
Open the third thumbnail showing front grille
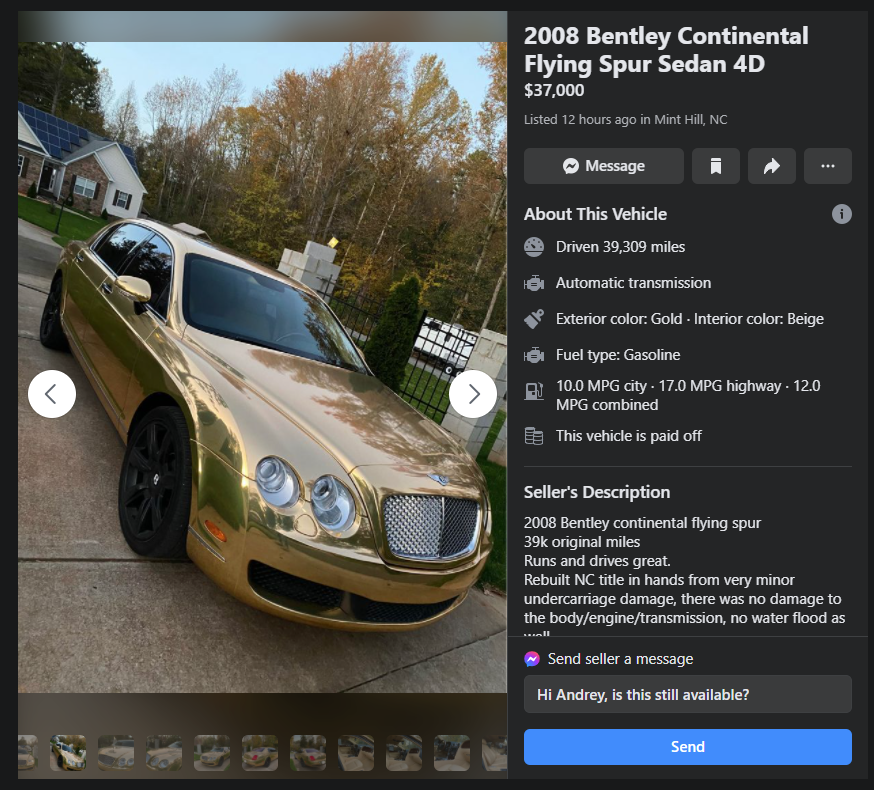(116, 753)
